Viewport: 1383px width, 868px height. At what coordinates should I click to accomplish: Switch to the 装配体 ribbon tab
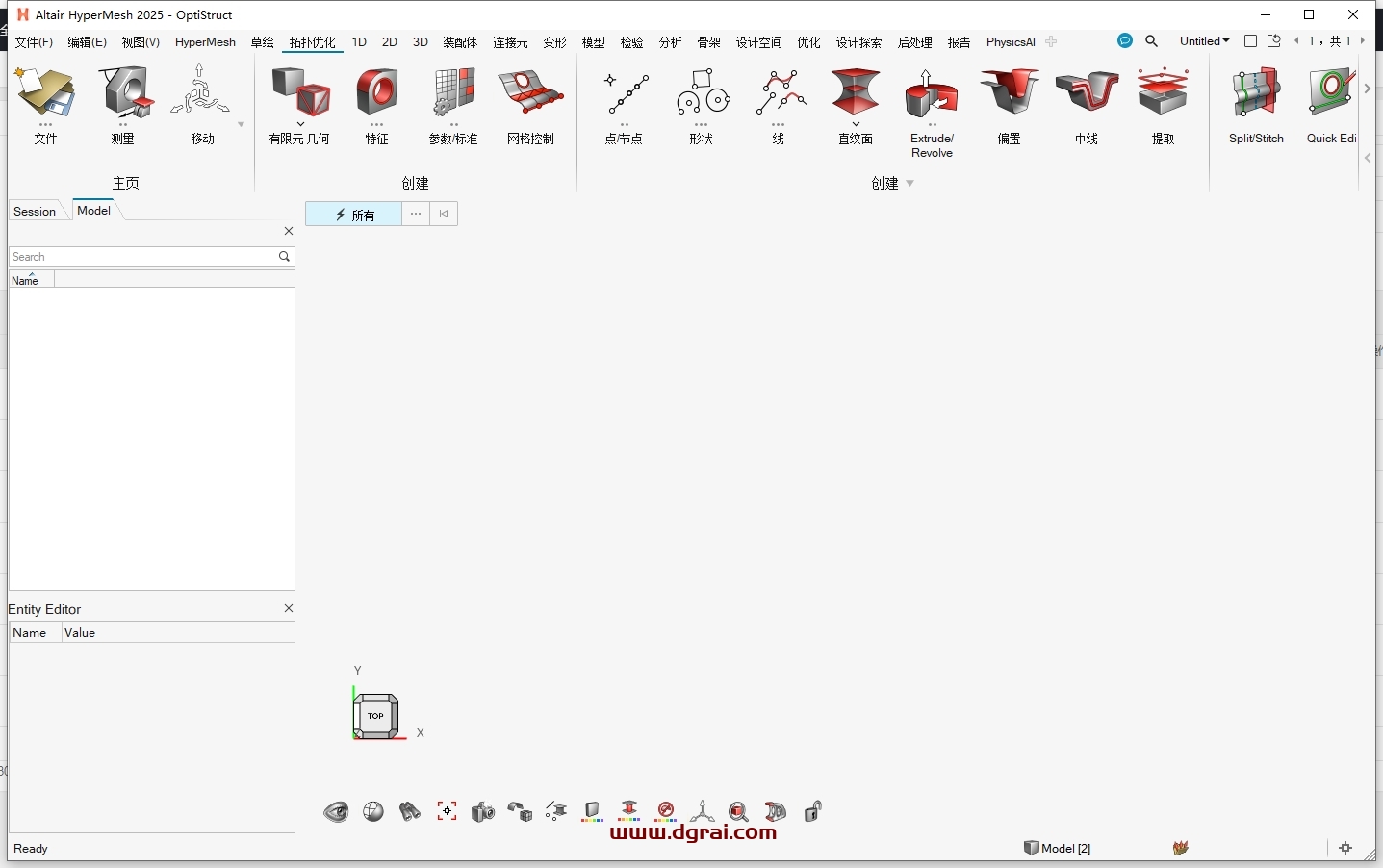[x=460, y=42]
